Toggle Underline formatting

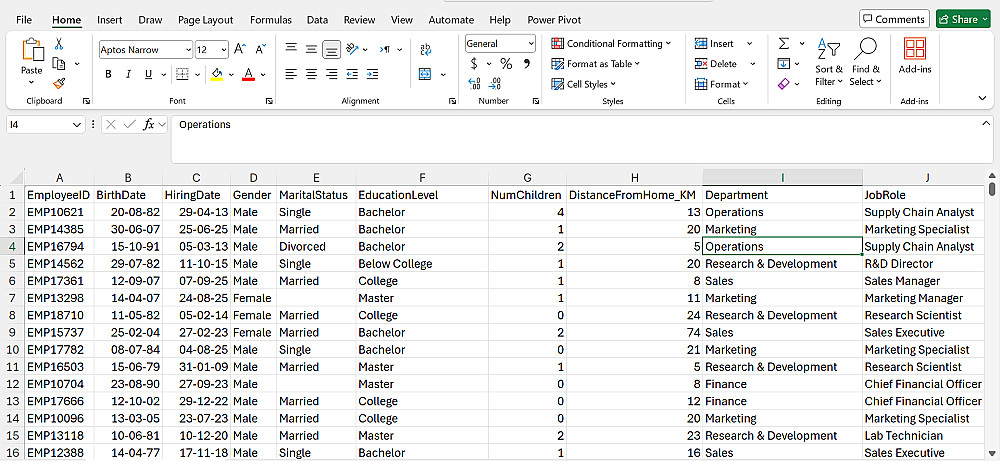[x=148, y=75]
